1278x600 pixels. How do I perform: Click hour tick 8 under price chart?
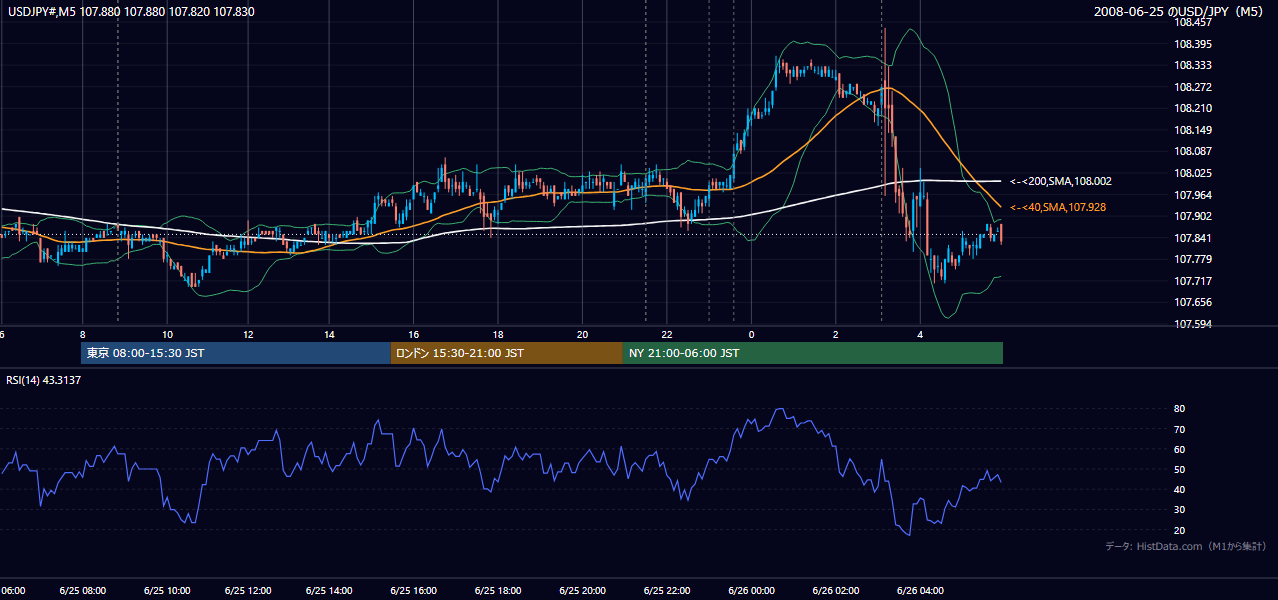83,335
